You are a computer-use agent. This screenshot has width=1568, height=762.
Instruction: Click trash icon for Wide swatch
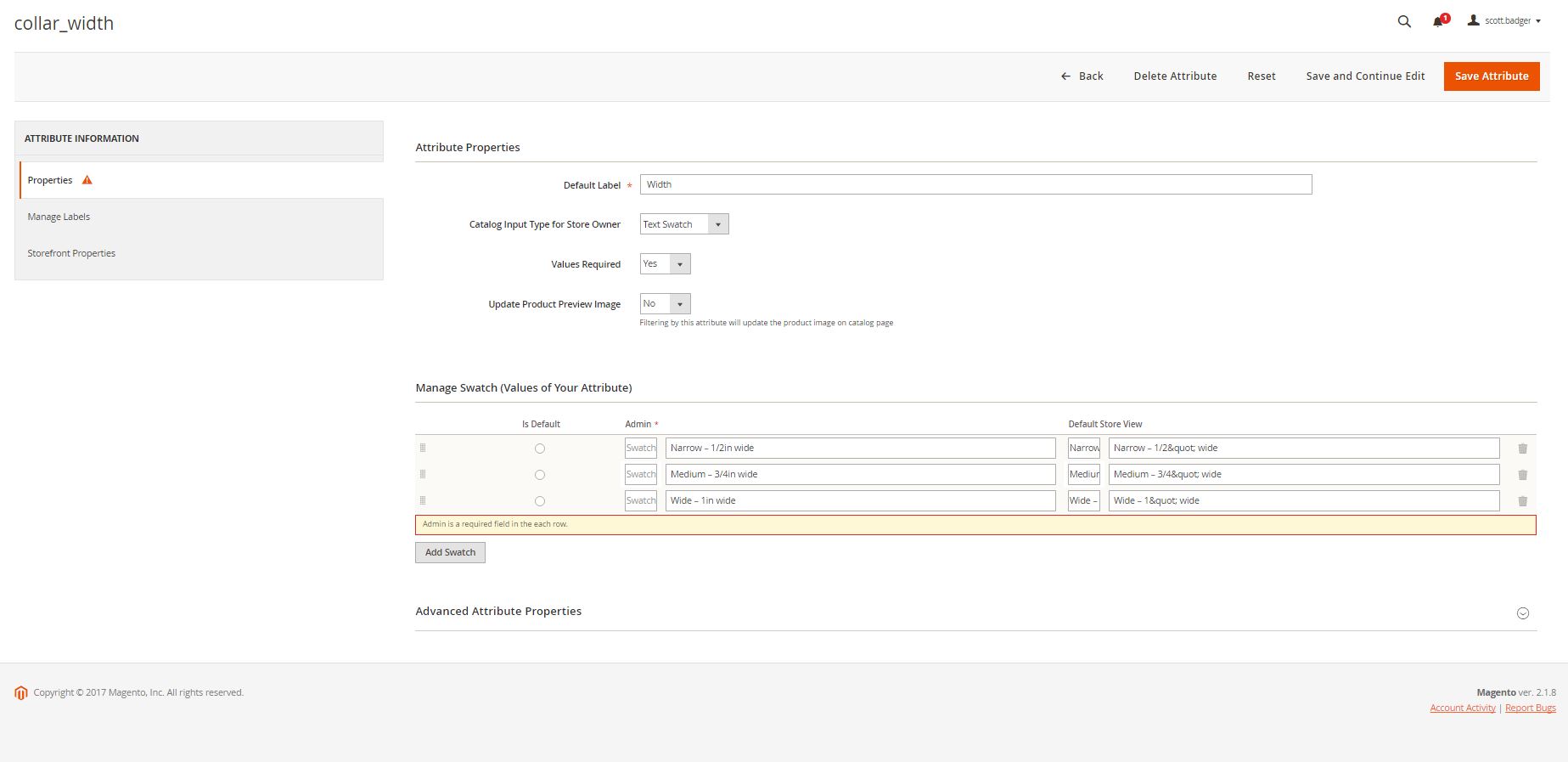[x=1522, y=501]
